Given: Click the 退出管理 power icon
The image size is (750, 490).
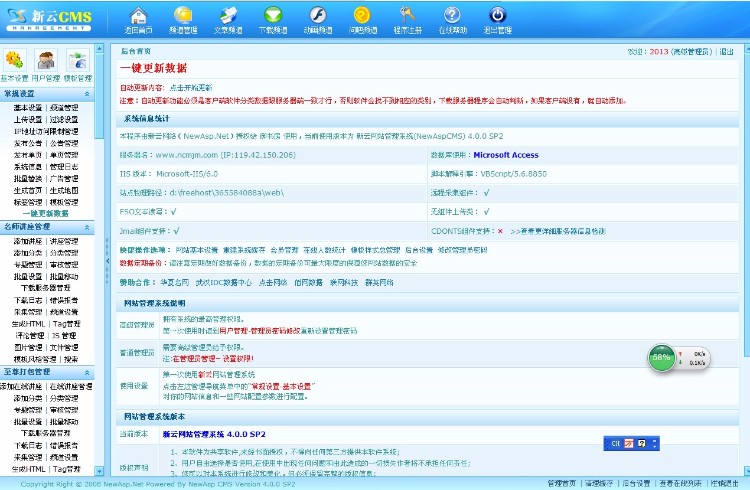Looking at the screenshot, I should [x=497, y=16].
